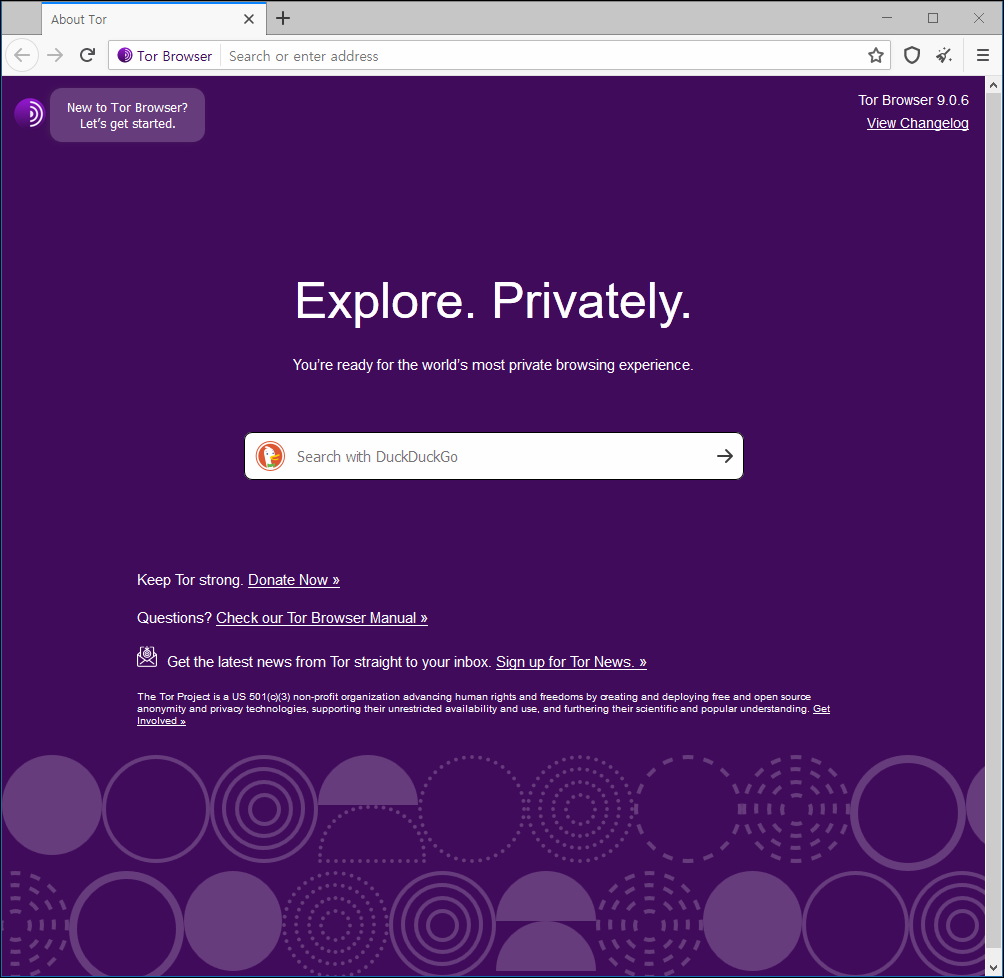The image size is (1004, 978).
Task: Minimize the Tor Browser window
Action: click(887, 19)
